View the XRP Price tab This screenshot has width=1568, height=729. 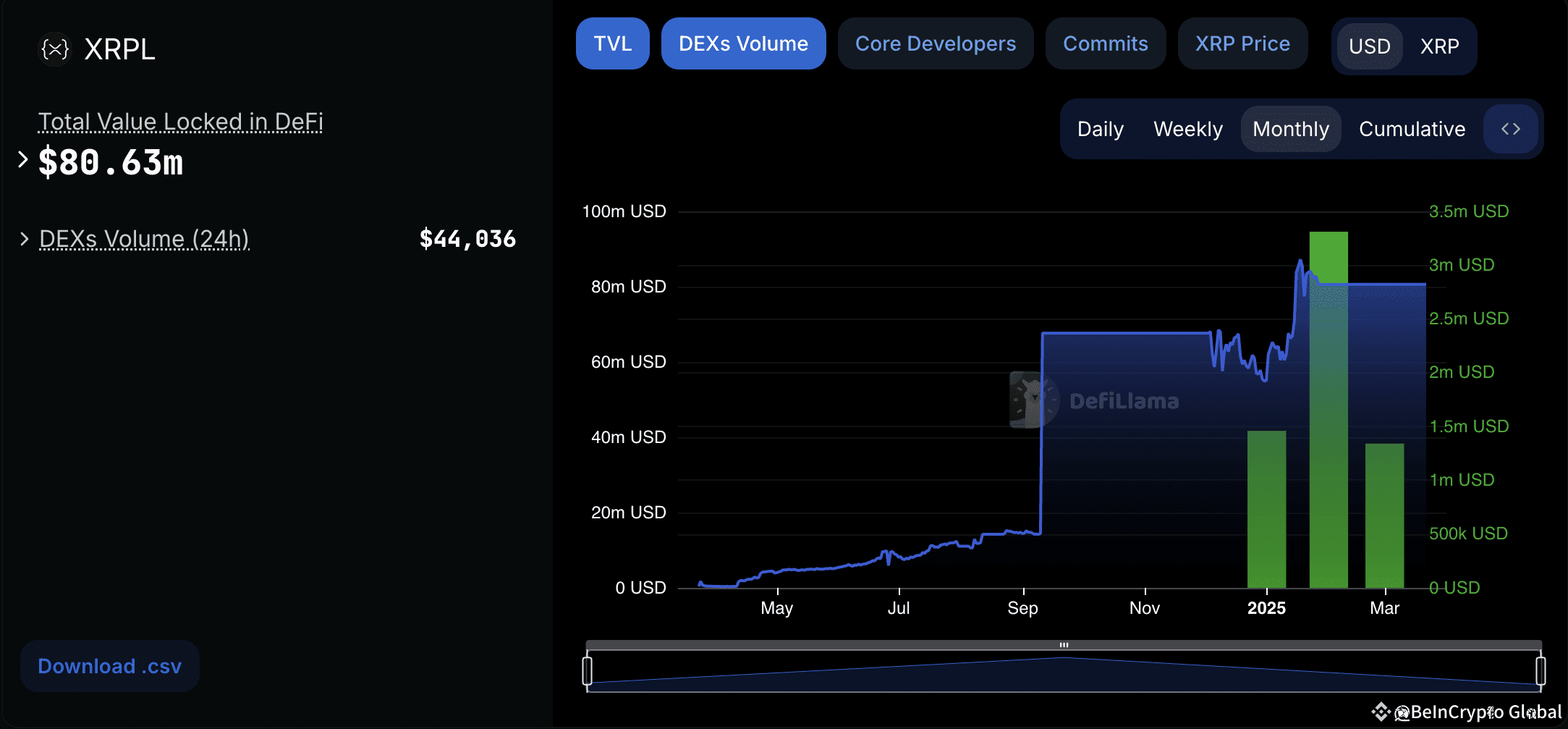coord(1242,43)
